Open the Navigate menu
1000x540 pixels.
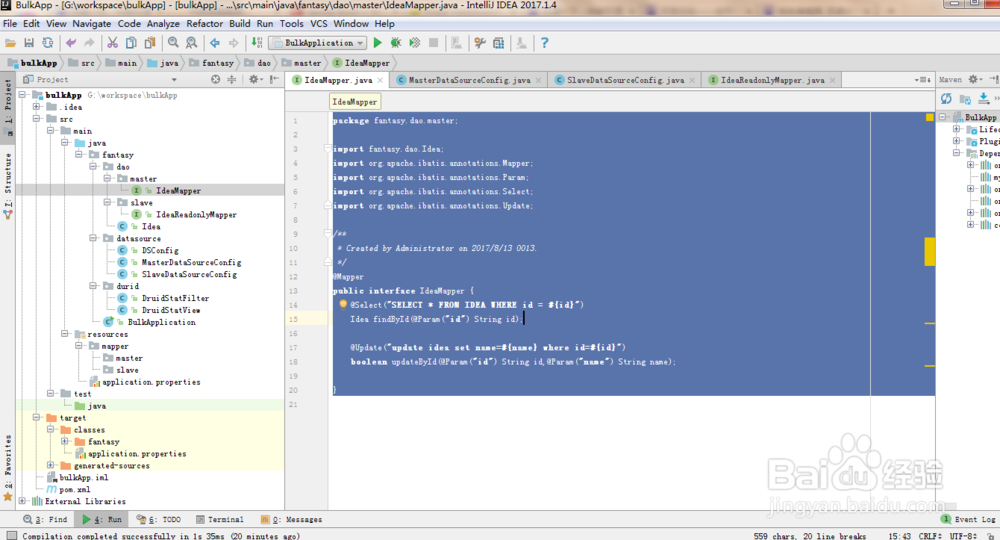click(x=91, y=24)
